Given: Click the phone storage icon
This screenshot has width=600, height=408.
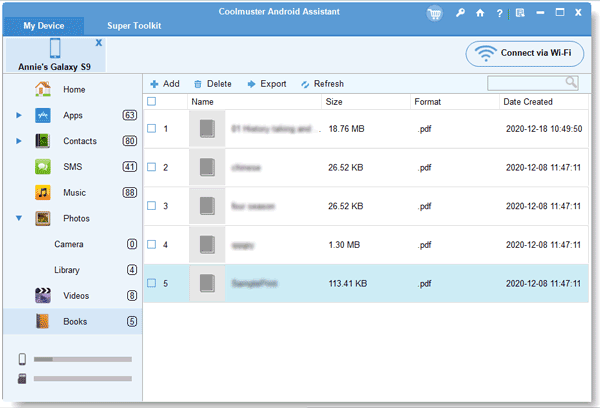Looking at the screenshot, I should pyautogui.click(x=22, y=359).
